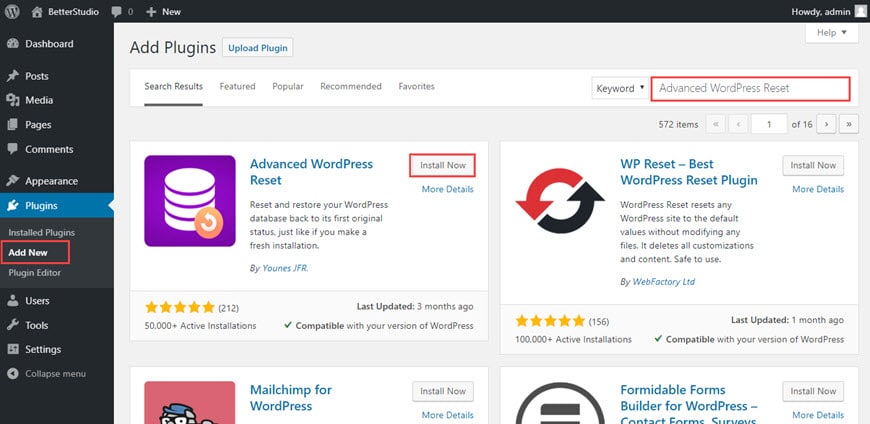Go to the next results page
Viewport: 870px width, 424px height.
click(x=827, y=124)
